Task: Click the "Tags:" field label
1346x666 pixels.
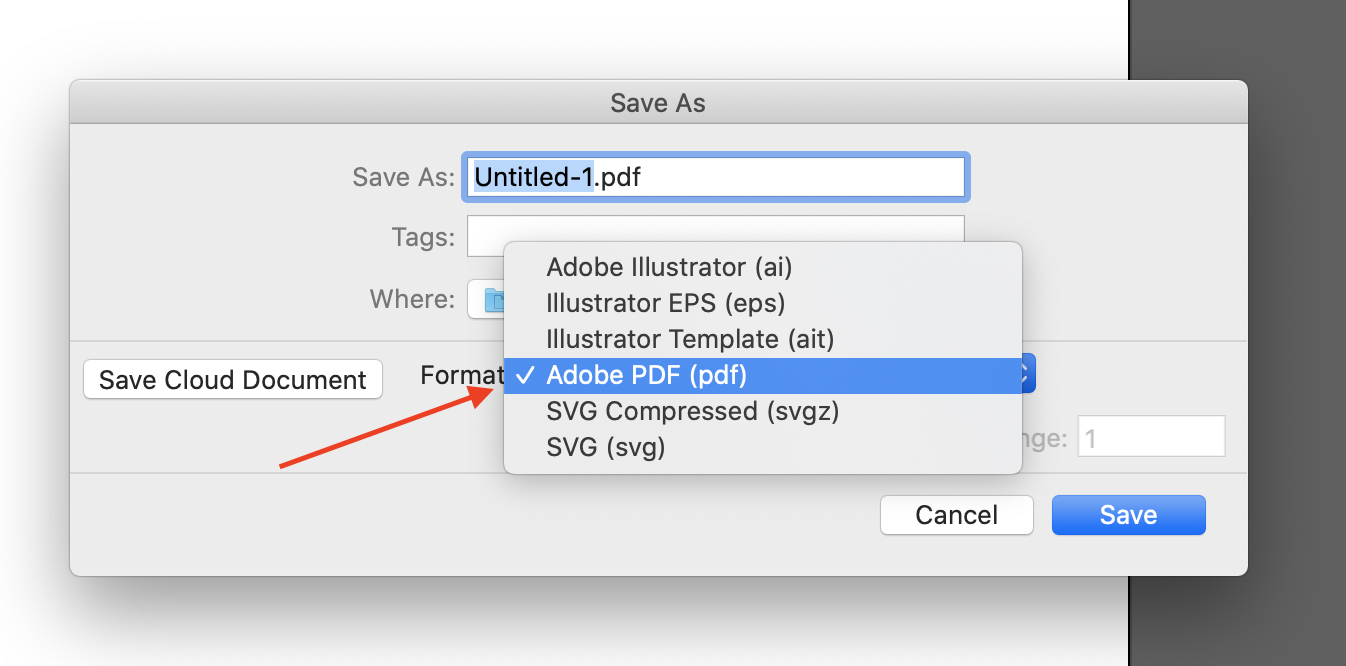Action: click(423, 238)
